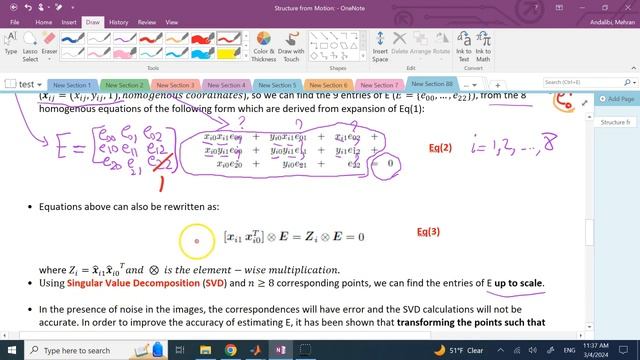
Task: Select the thin pink pen
Action: click(99, 53)
